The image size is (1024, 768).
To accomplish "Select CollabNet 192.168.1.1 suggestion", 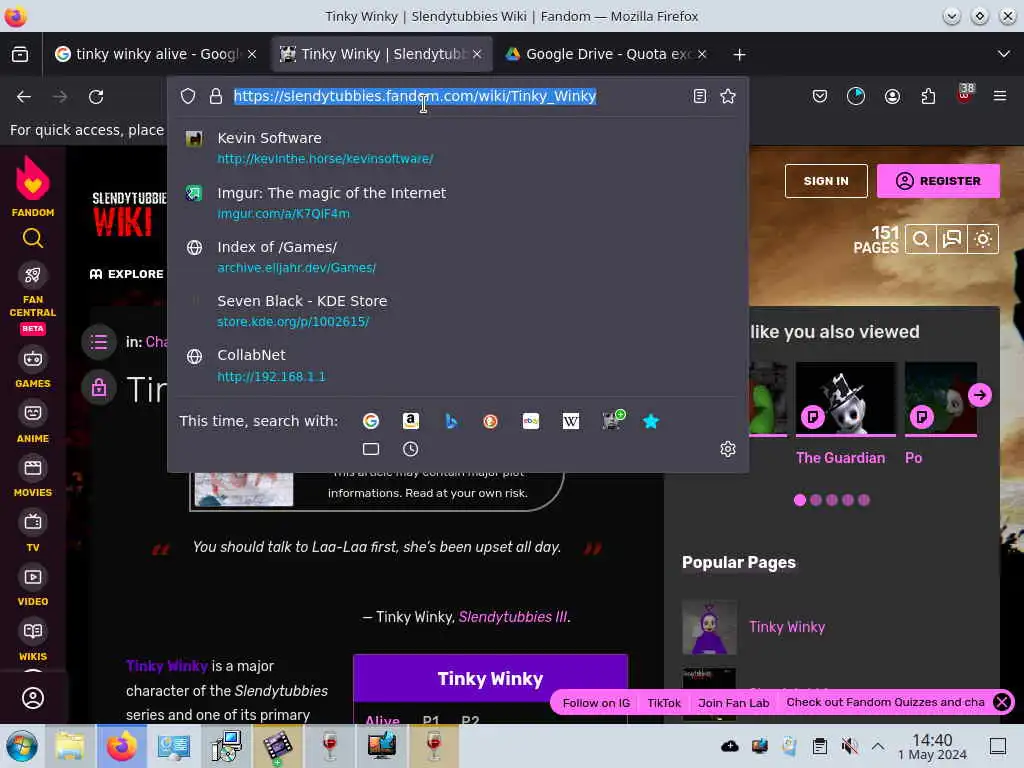I will tap(457, 365).
